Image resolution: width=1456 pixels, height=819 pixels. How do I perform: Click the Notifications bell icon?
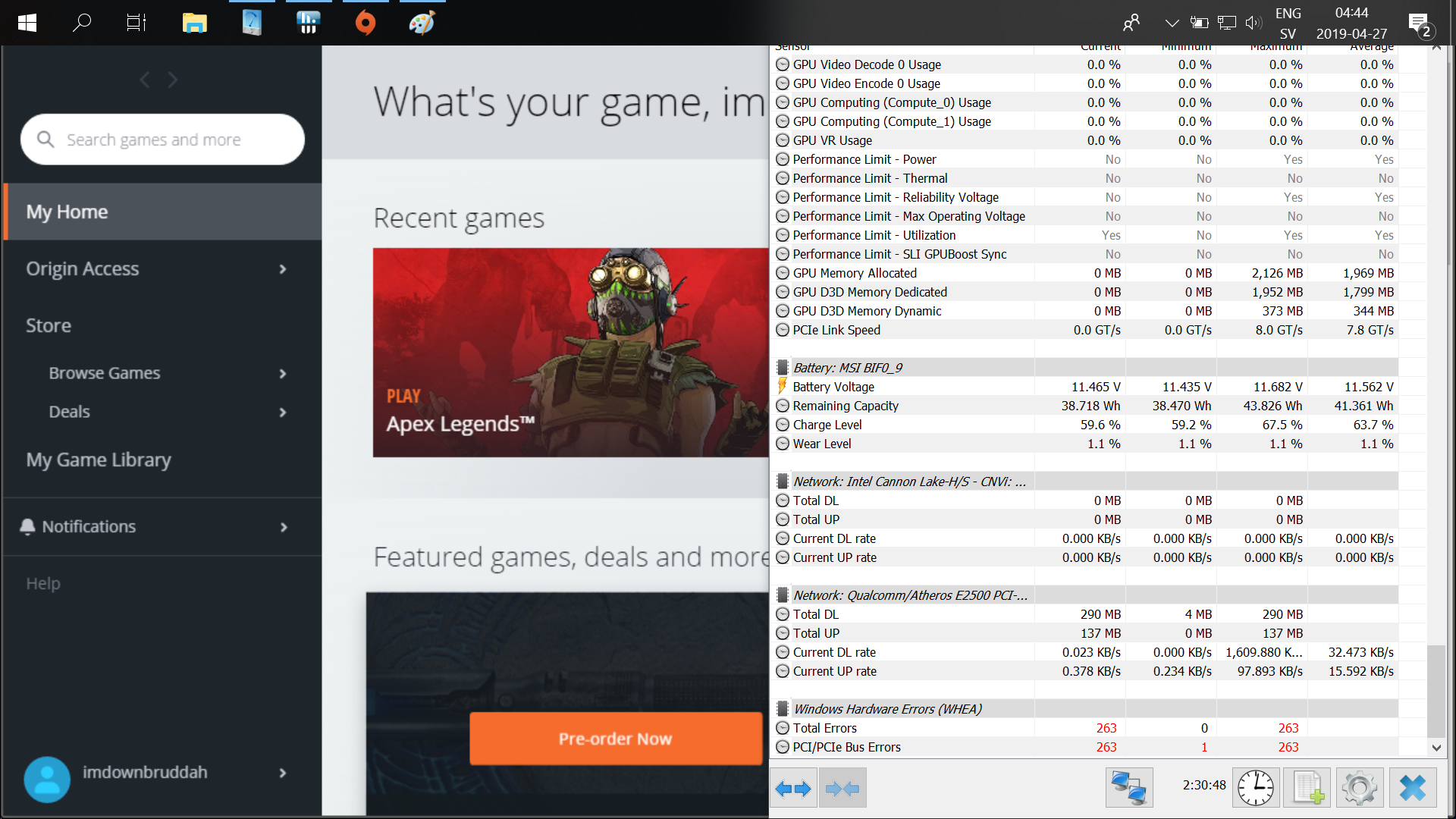click(x=27, y=526)
